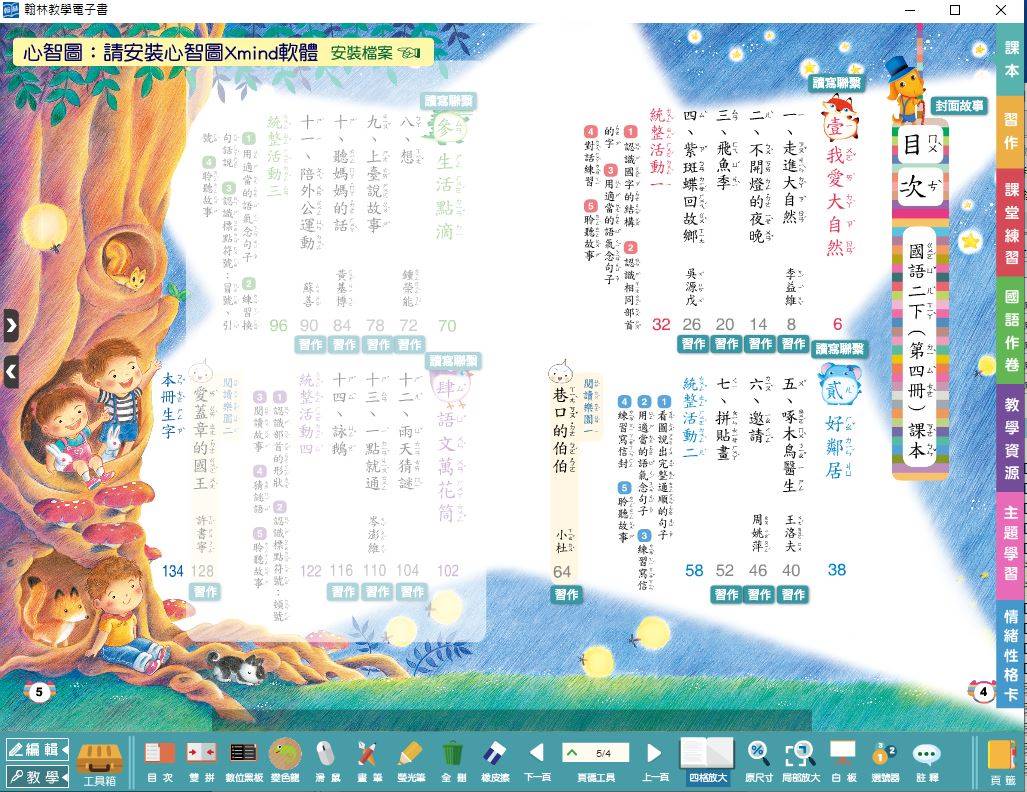This screenshot has height=792, width=1027.
Task: Open the 課堂練習 side tab
Action: tap(1012, 223)
